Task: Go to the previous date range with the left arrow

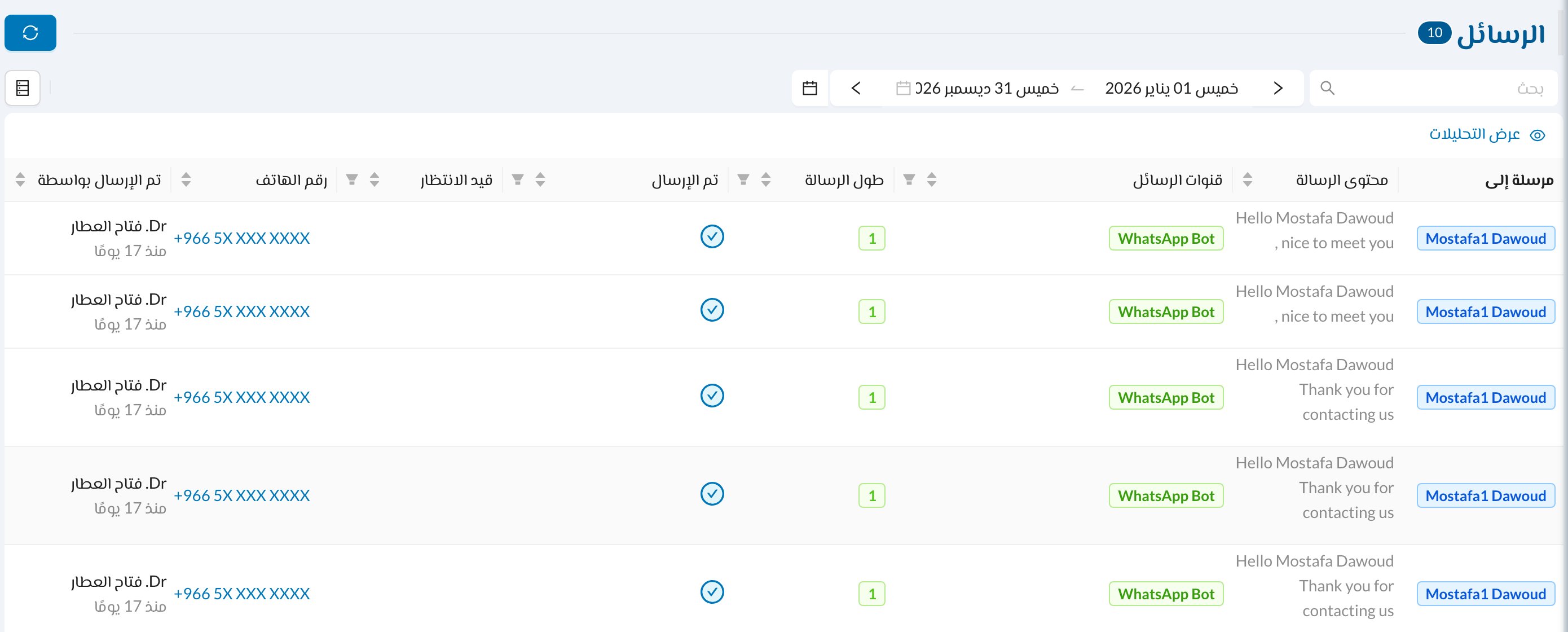Action: pos(856,88)
